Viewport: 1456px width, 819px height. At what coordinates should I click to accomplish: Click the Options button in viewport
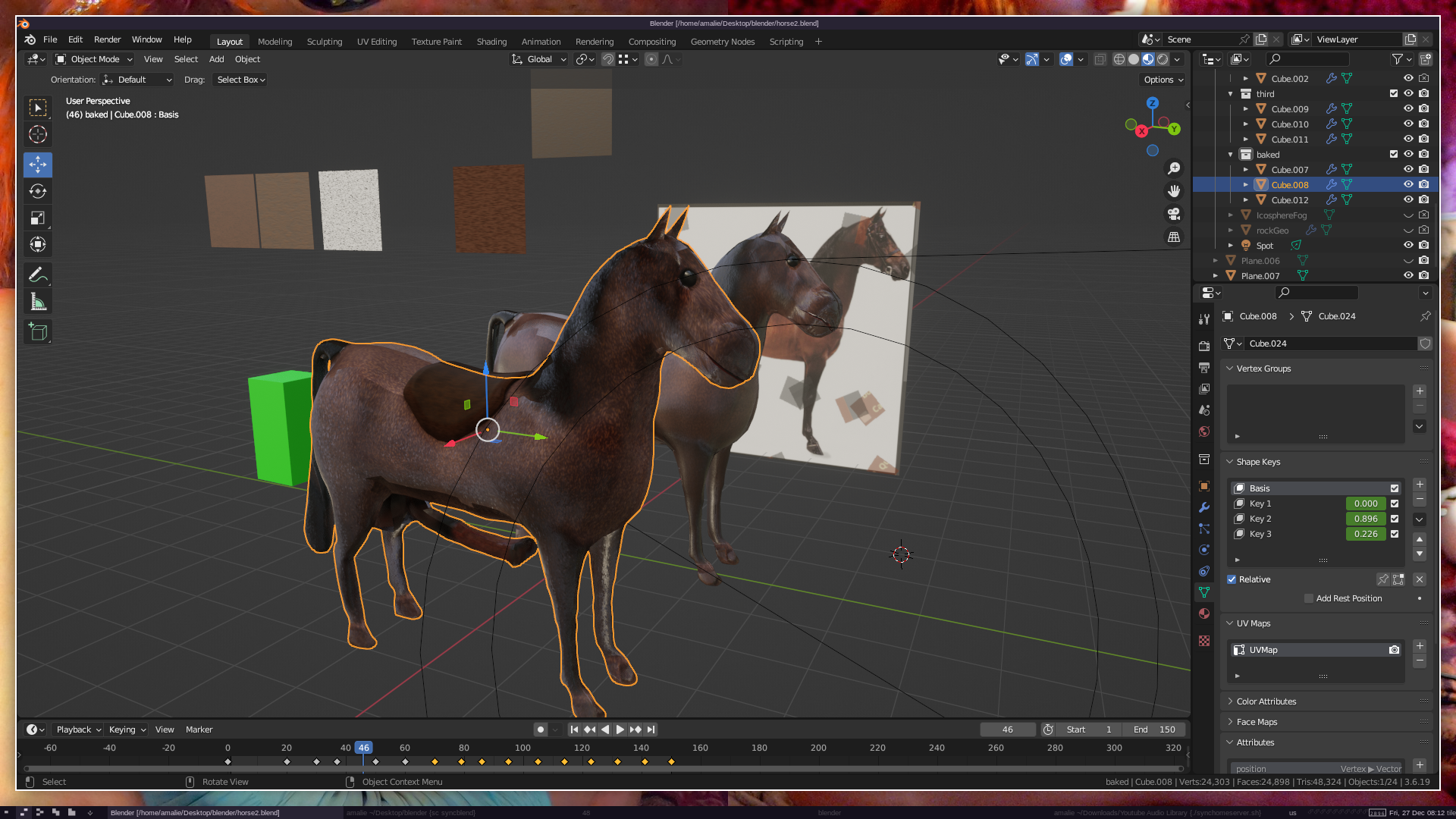(x=1163, y=80)
